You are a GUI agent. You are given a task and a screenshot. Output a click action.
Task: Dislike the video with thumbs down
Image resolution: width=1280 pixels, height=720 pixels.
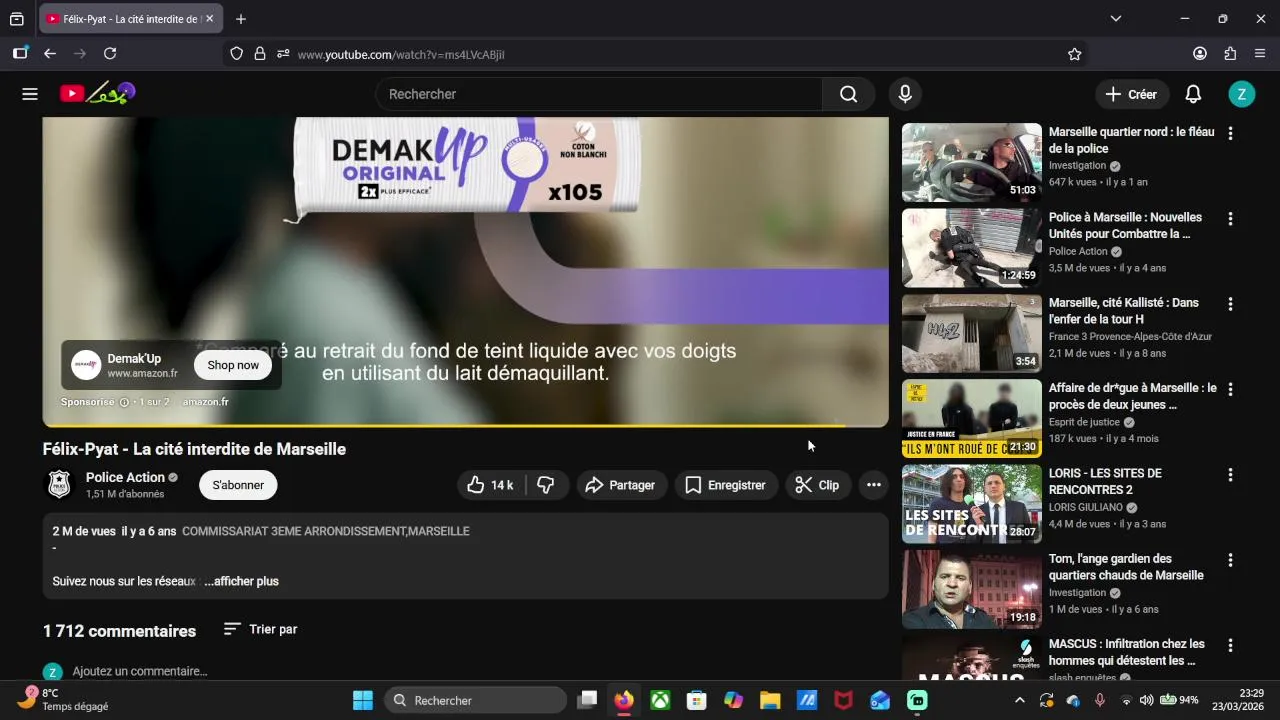point(546,485)
